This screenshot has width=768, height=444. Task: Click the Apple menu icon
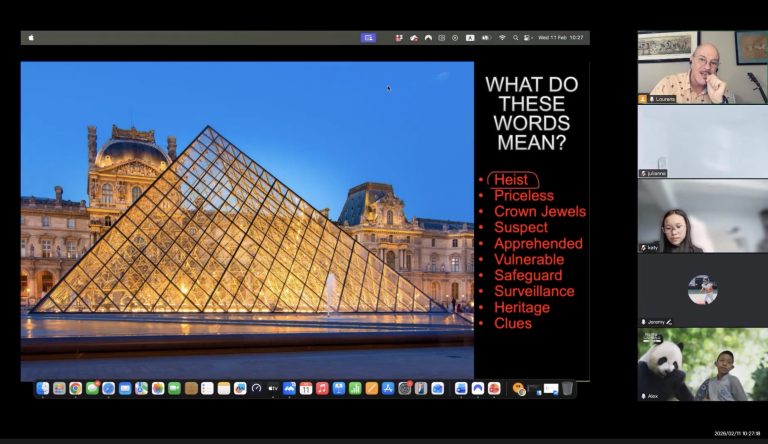point(31,38)
